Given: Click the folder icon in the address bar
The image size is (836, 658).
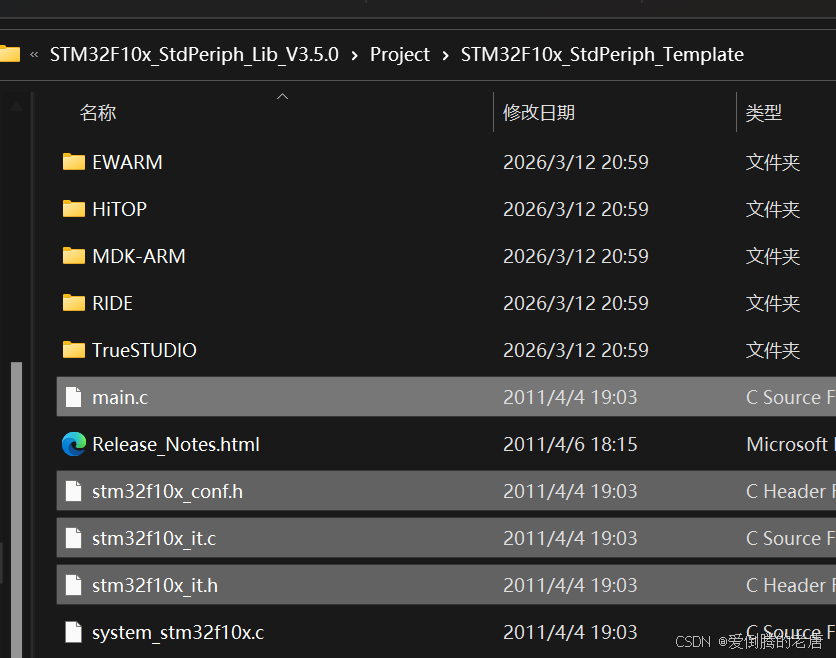Looking at the screenshot, I should 9,54.
